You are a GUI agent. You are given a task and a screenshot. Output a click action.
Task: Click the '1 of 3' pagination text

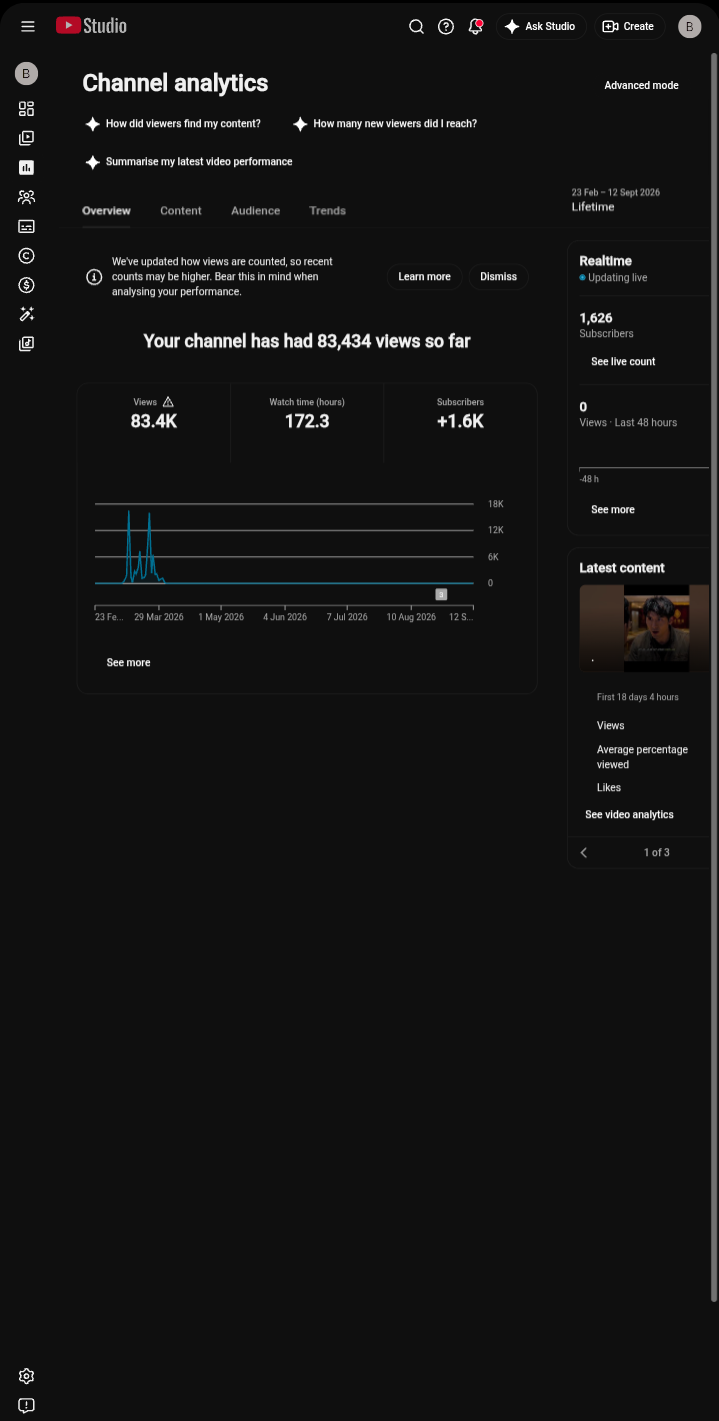657,853
